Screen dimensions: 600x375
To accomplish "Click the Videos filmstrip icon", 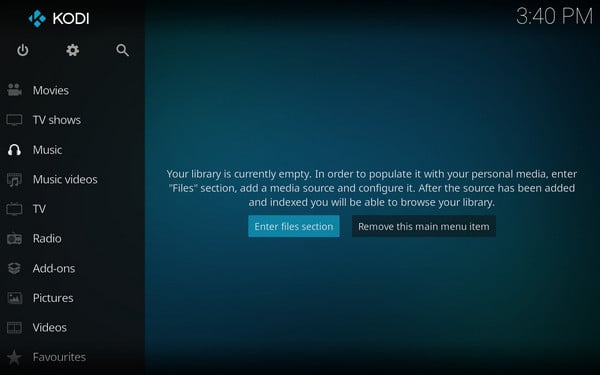I will coord(15,328).
